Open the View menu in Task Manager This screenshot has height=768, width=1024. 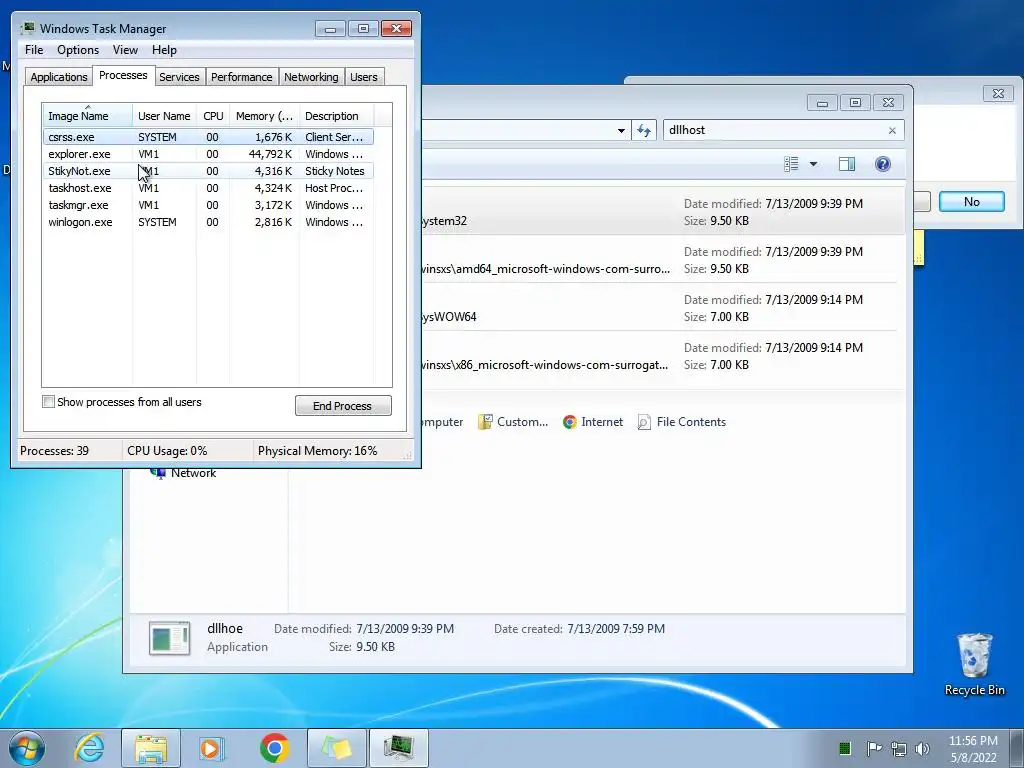(x=125, y=50)
